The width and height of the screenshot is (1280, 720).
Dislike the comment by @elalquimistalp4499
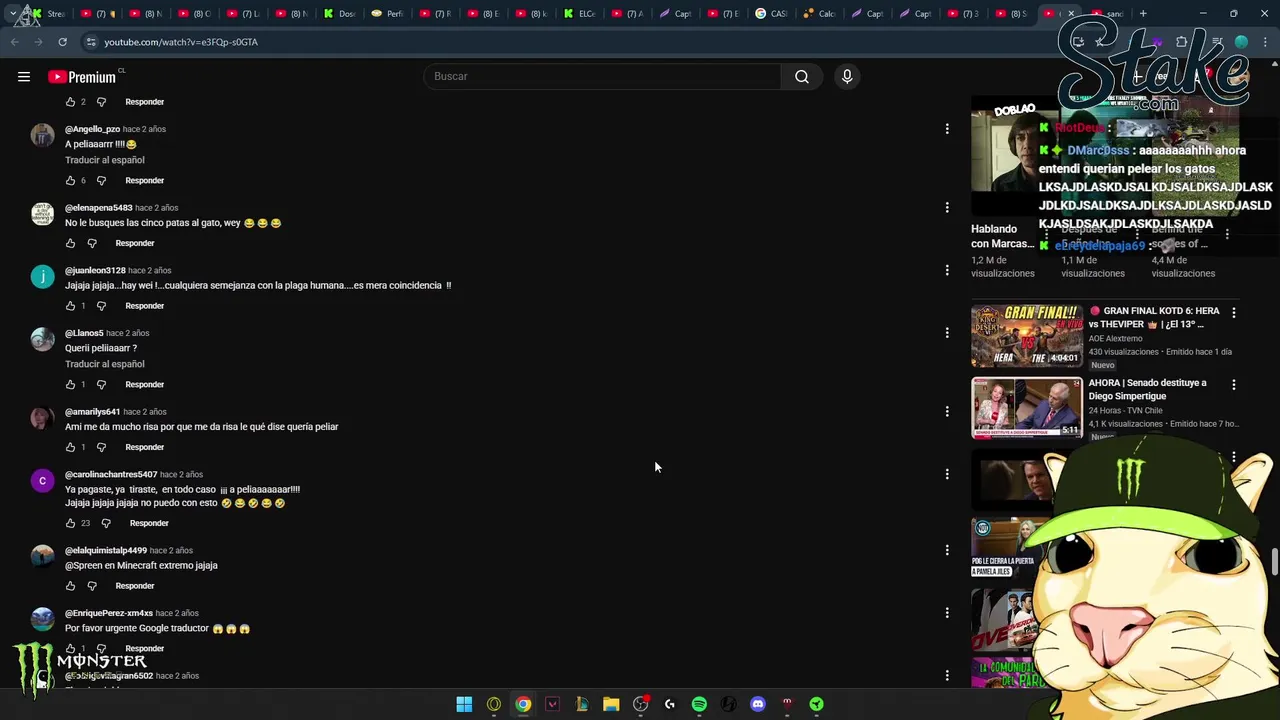click(x=91, y=586)
